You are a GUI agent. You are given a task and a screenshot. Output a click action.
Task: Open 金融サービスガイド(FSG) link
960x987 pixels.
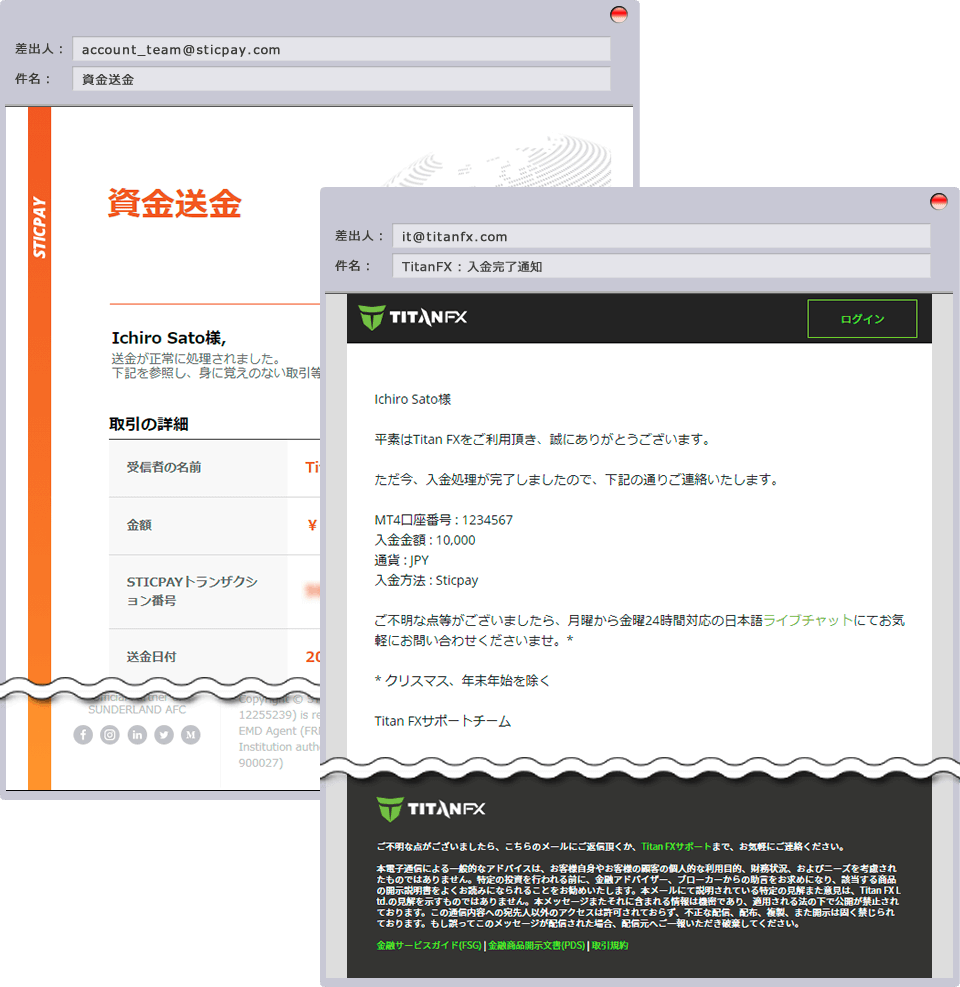pos(429,945)
